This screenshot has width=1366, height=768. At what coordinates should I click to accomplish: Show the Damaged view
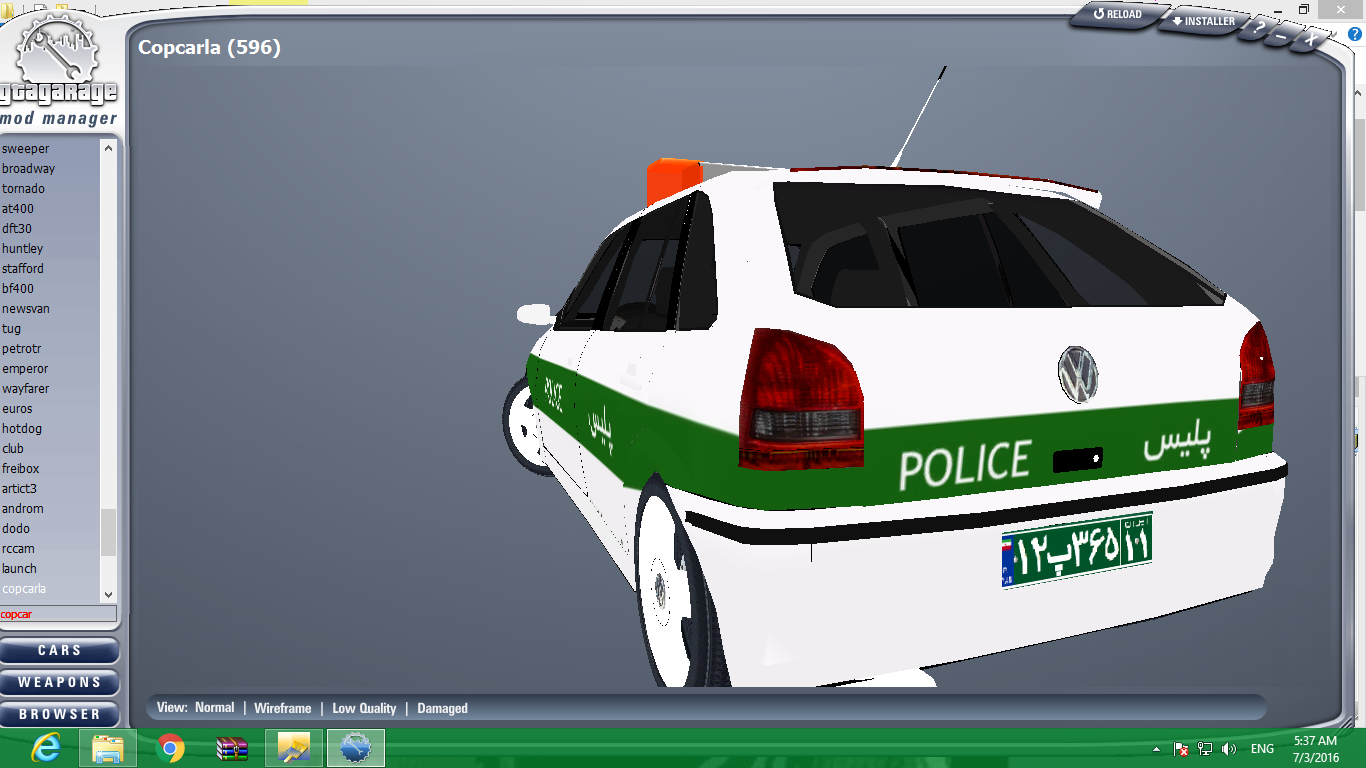pyautogui.click(x=442, y=708)
